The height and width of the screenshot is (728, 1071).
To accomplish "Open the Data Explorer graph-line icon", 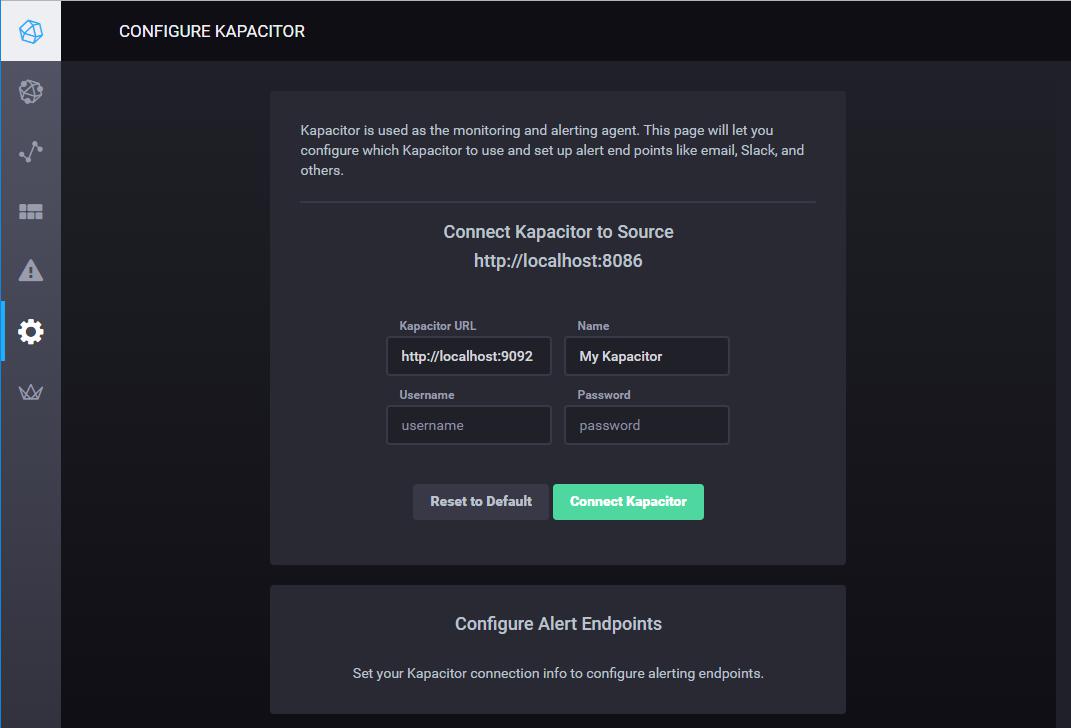I will pyautogui.click(x=31, y=152).
